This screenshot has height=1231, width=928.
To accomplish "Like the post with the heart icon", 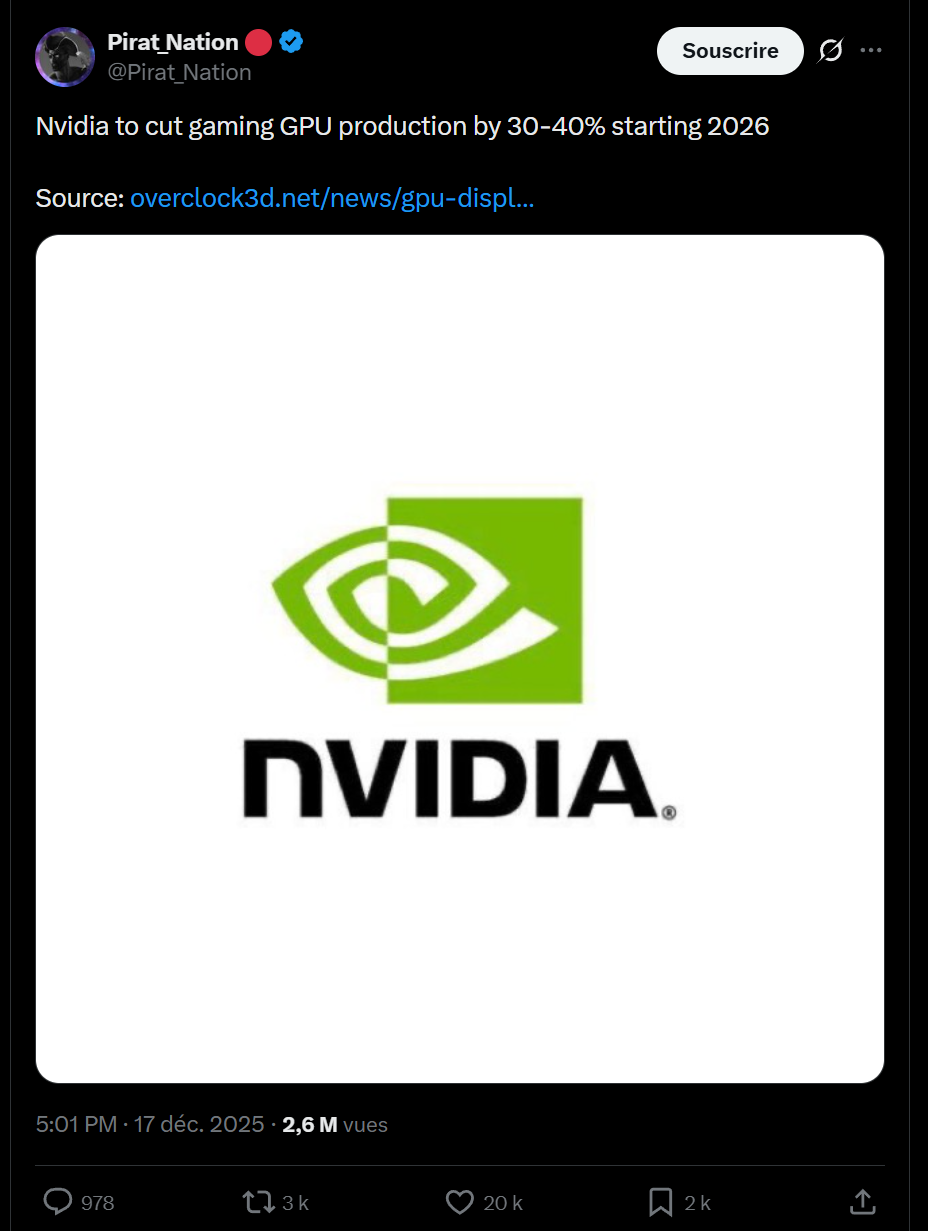I will tap(459, 1202).
